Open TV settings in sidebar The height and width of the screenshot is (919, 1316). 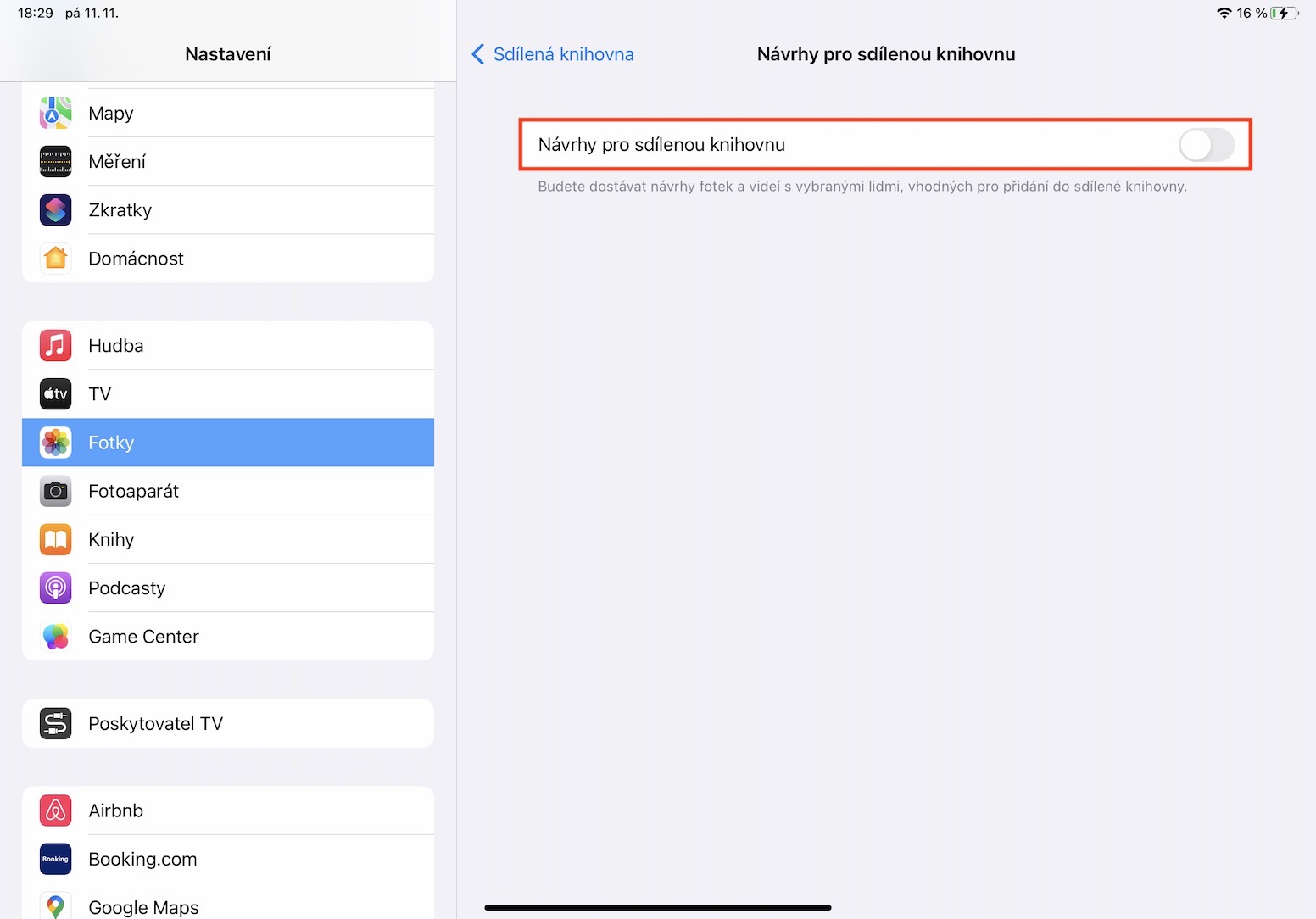(x=227, y=394)
